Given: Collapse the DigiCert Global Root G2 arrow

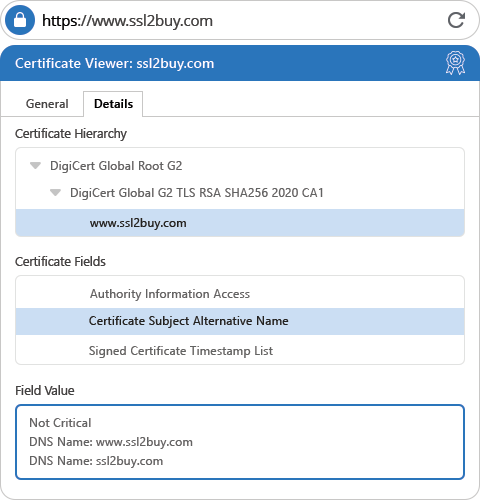Looking at the screenshot, I should coord(35,165).
